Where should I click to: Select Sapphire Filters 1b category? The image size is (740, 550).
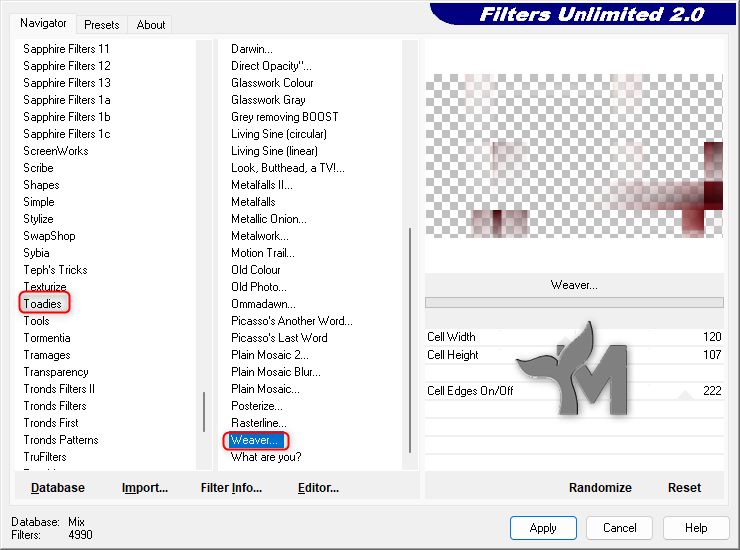[x=67, y=117]
